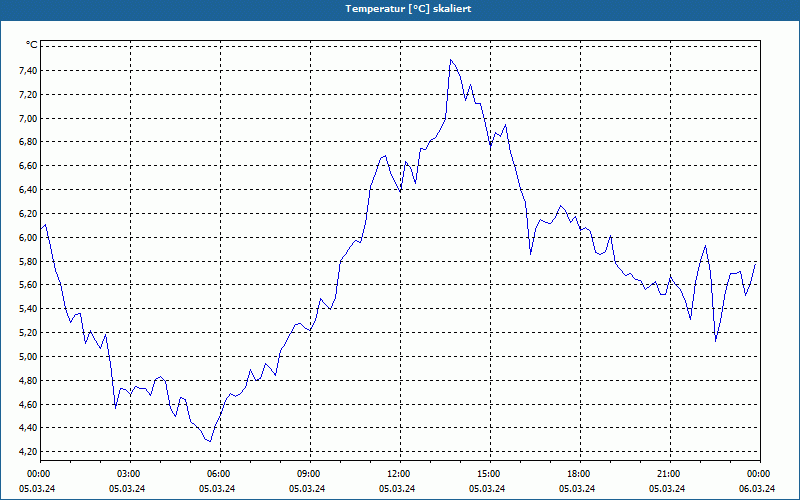The height and width of the screenshot is (500, 800).
Task: Click the 4,20 y-axis value
Action: (x=28, y=452)
